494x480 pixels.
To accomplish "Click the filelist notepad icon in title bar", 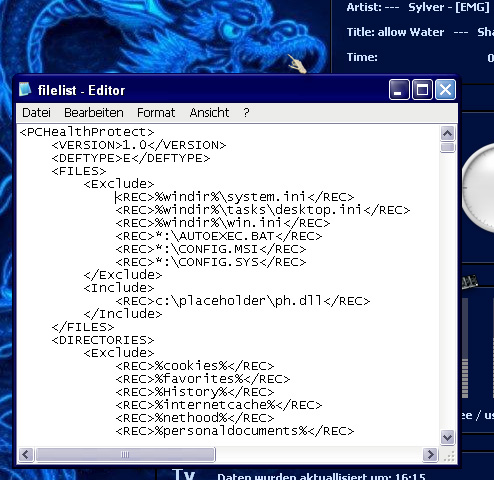I will click(25, 89).
